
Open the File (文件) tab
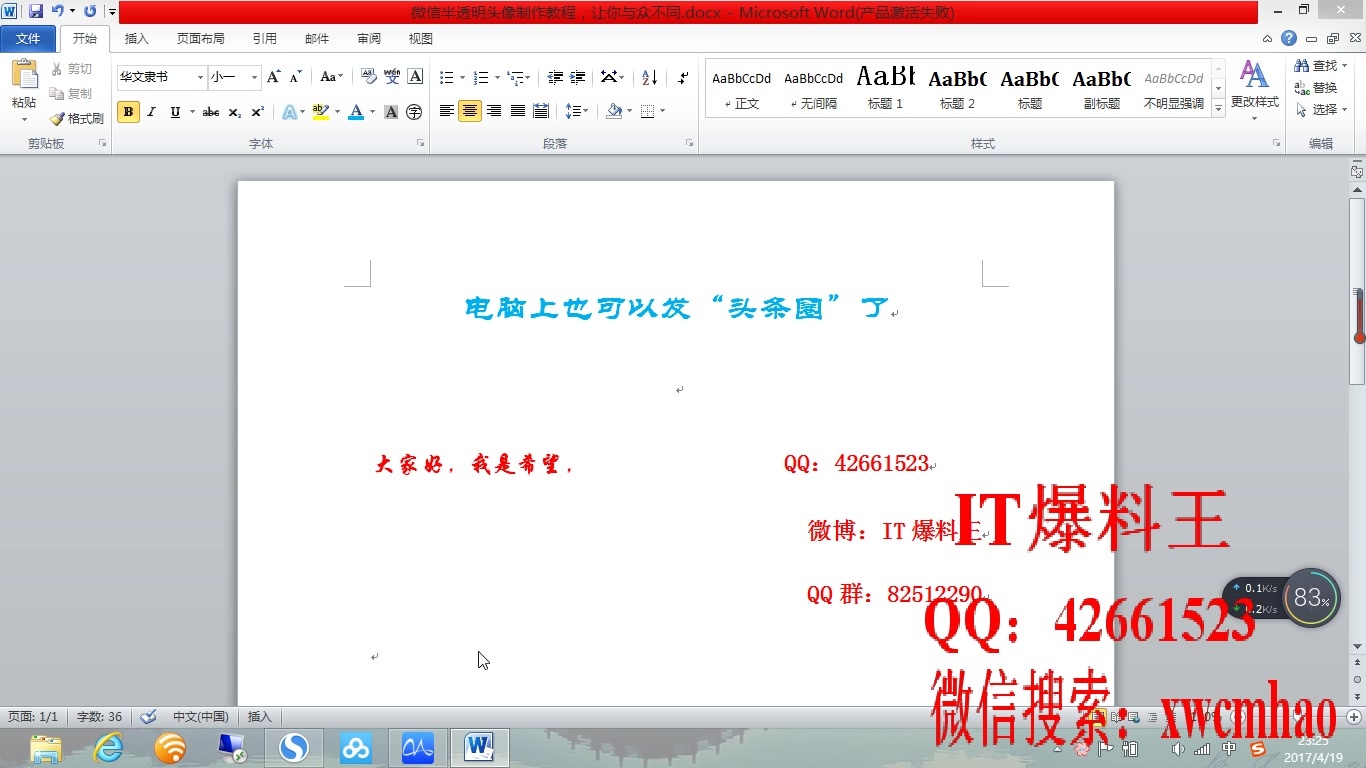(x=28, y=39)
